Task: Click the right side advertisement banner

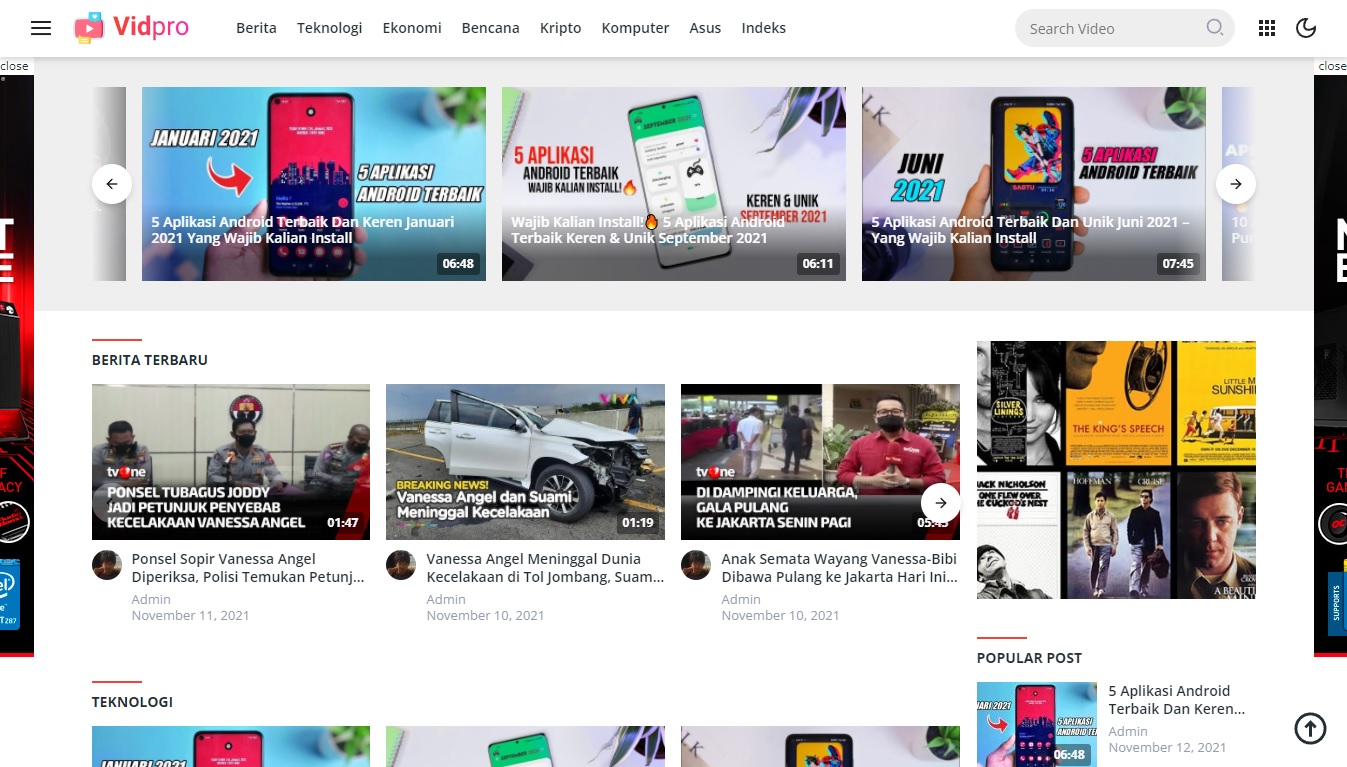Action: [1330, 365]
